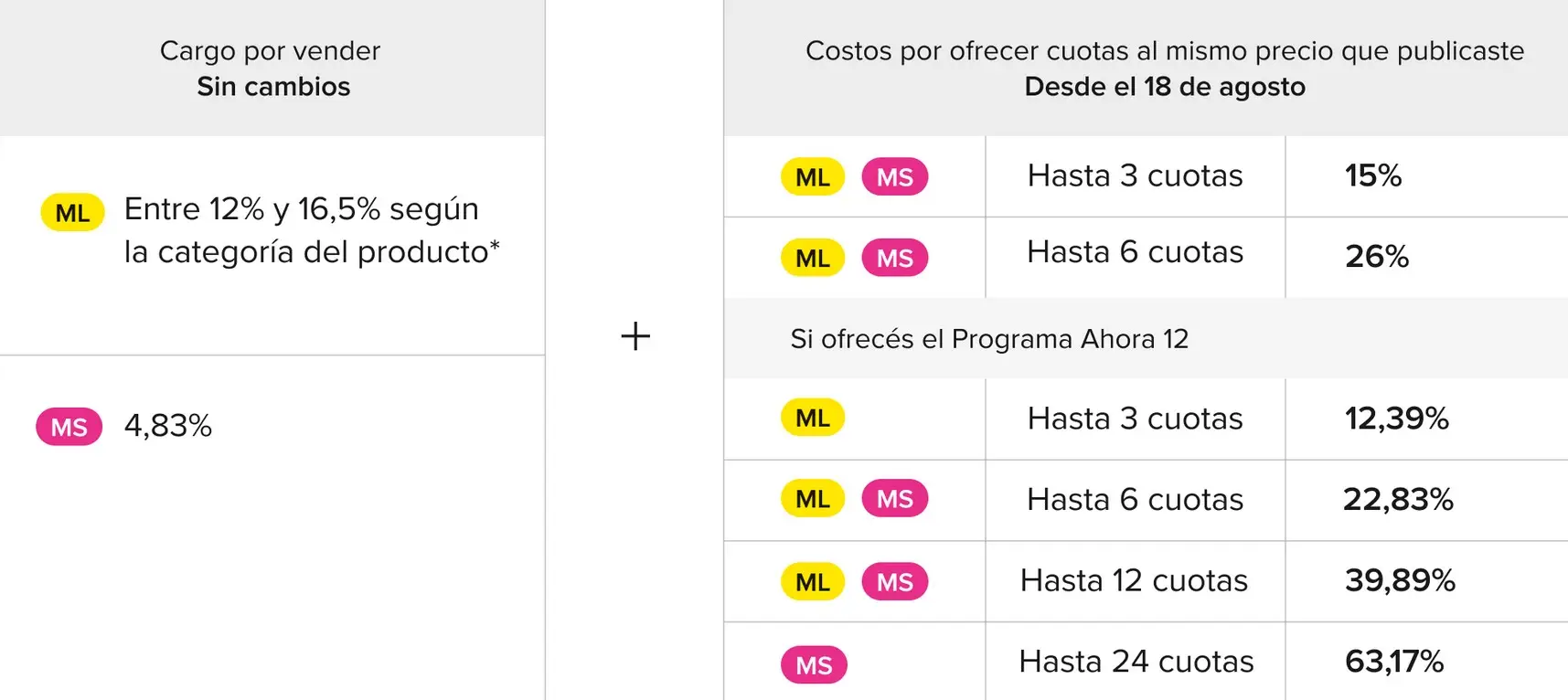Click MS badge in the 15% row
Image resolution: width=1568 pixels, height=700 pixels.
[x=895, y=176]
